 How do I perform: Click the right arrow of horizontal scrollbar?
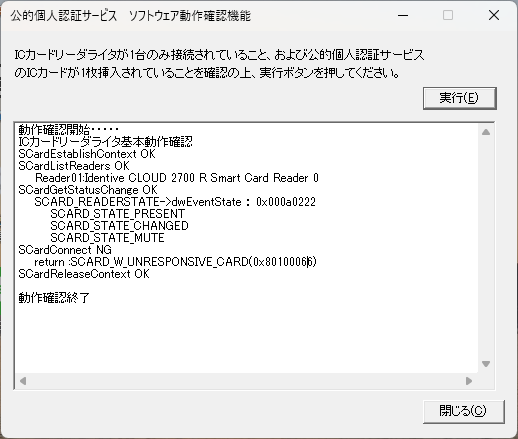[469, 381]
